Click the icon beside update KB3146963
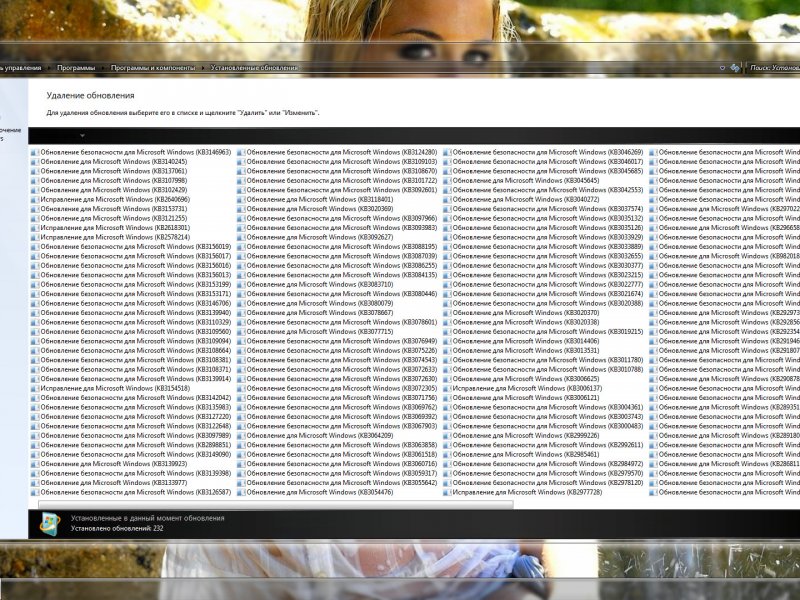 35,152
